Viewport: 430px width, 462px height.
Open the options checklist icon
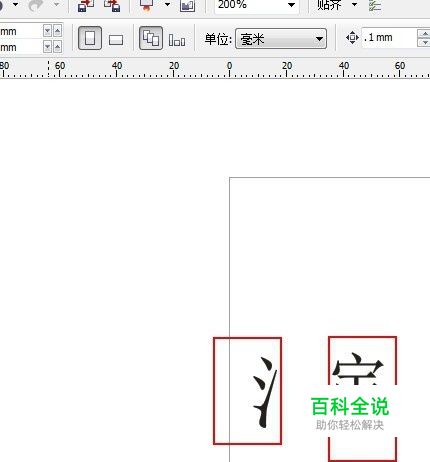click(x=375, y=5)
